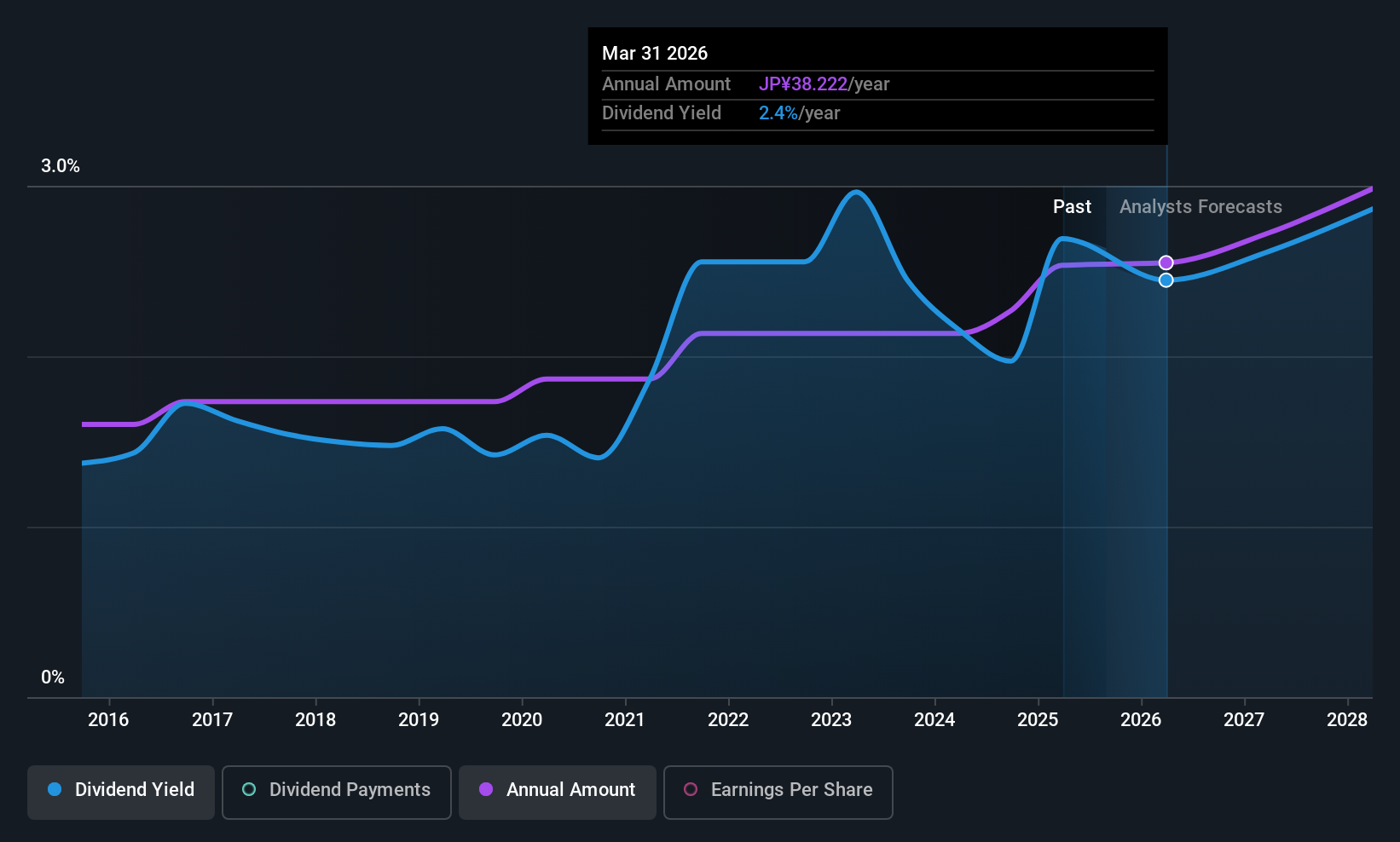Click the Analysts Forecasts label
This screenshot has width=1400, height=842.
point(1200,207)
